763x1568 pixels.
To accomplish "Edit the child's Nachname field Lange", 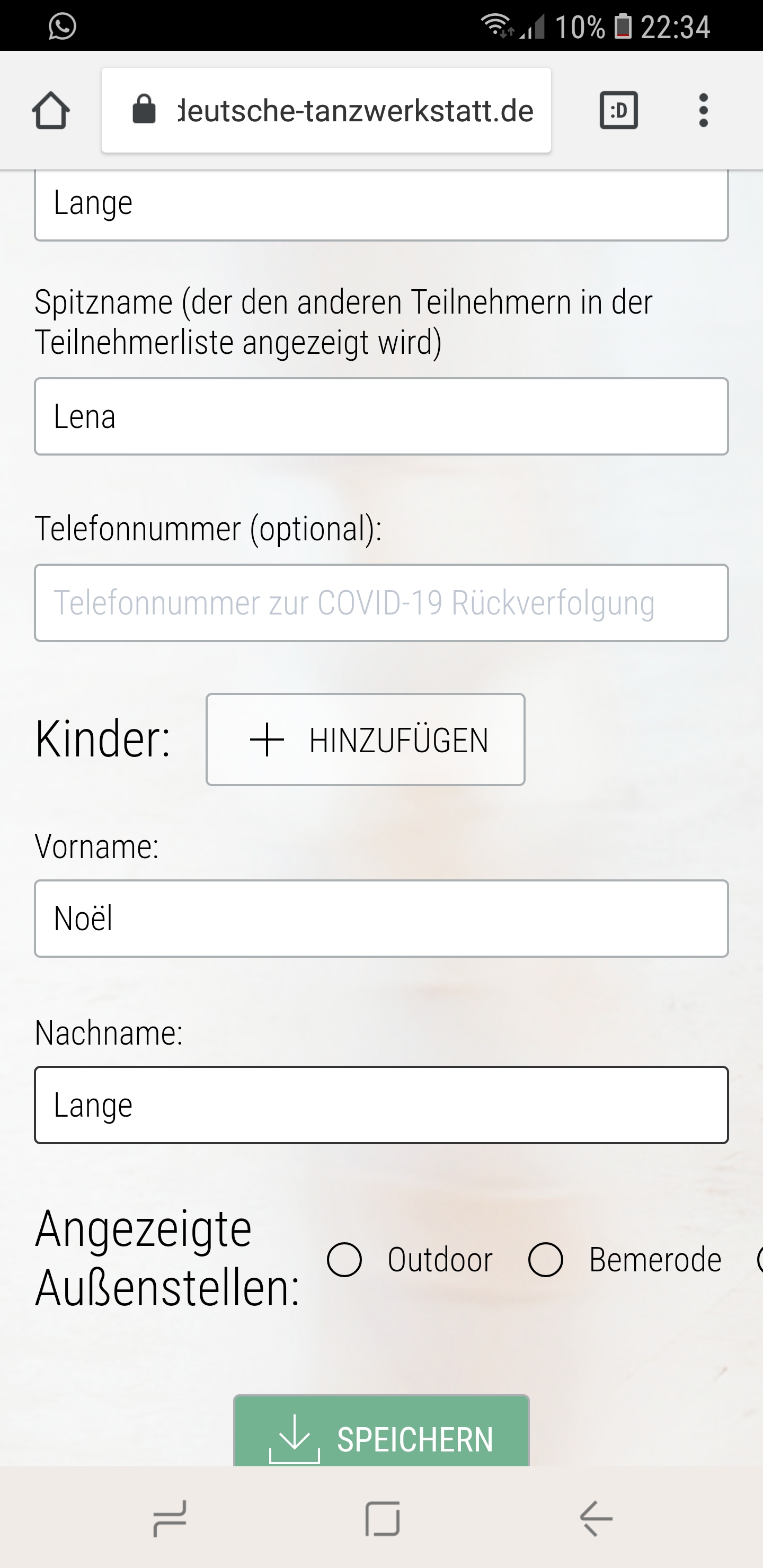I will [x=381, y=1105].
